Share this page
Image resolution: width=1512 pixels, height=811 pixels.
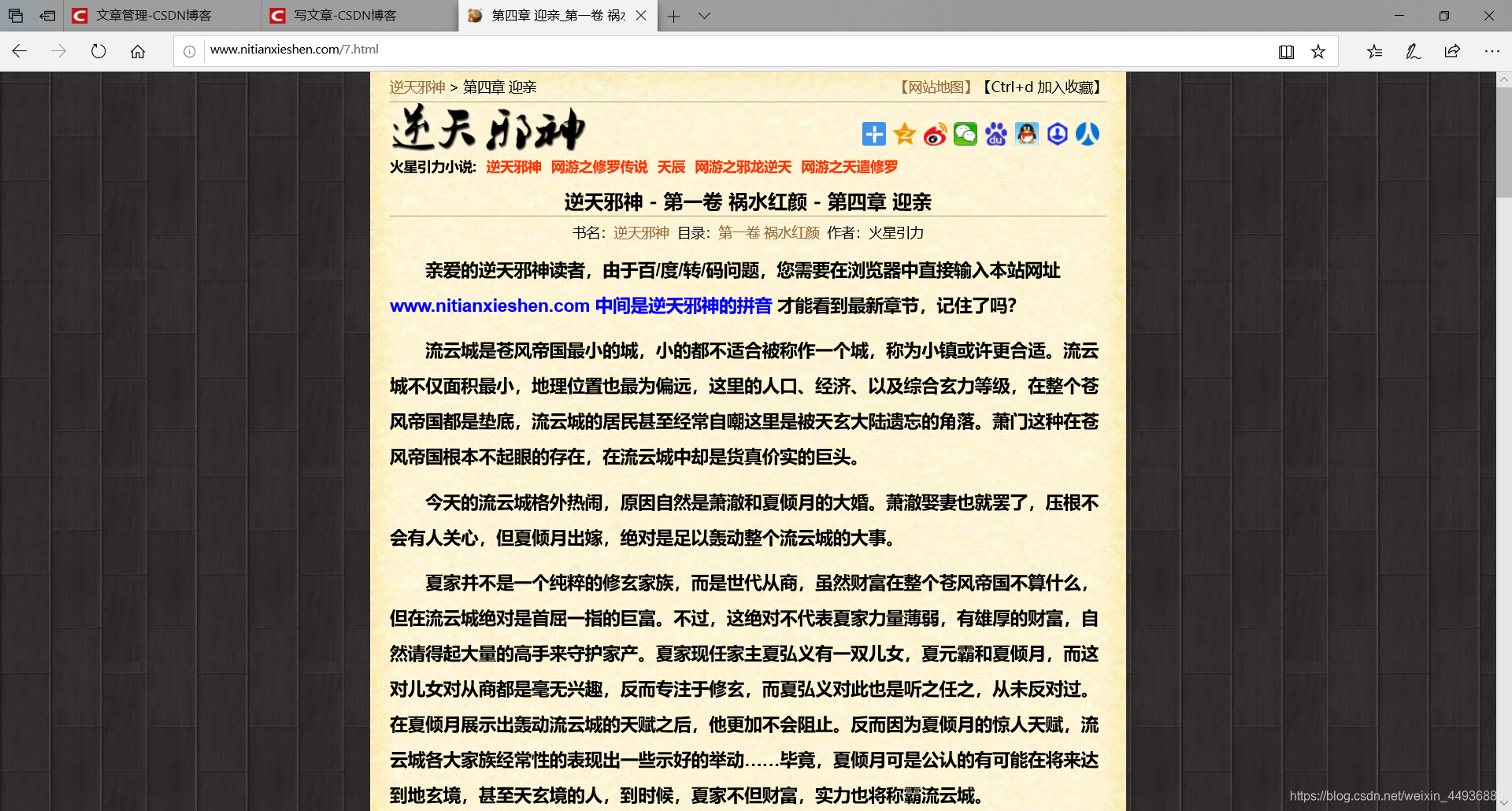[x=1452, y=51]
